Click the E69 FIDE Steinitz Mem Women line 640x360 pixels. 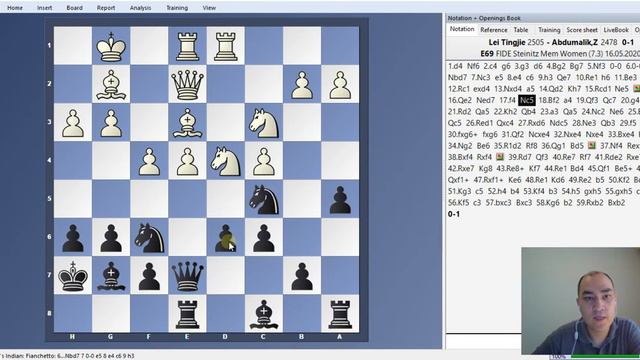tap(560, 54)
